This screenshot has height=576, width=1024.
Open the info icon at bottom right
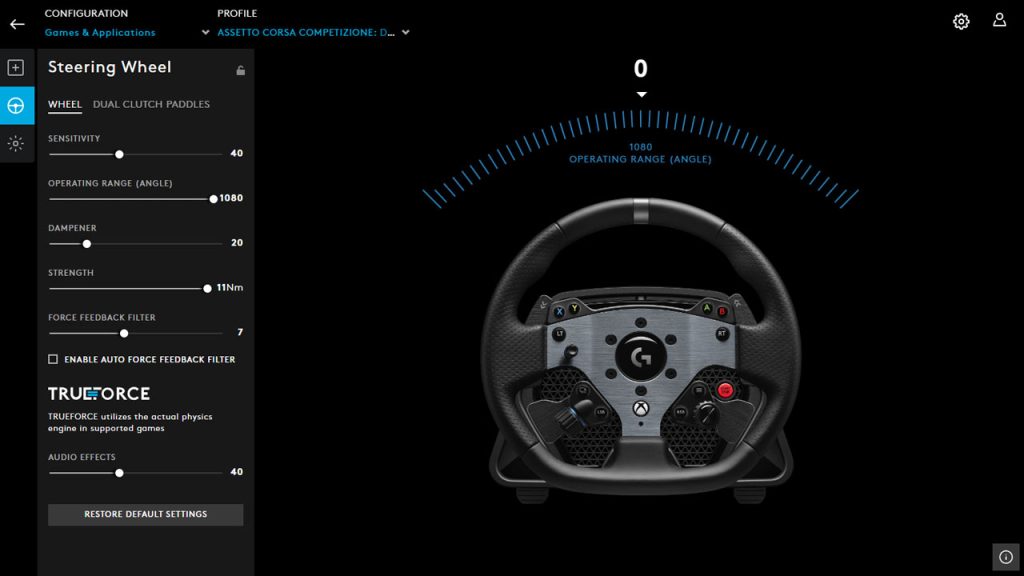(x=1005, y=556)
